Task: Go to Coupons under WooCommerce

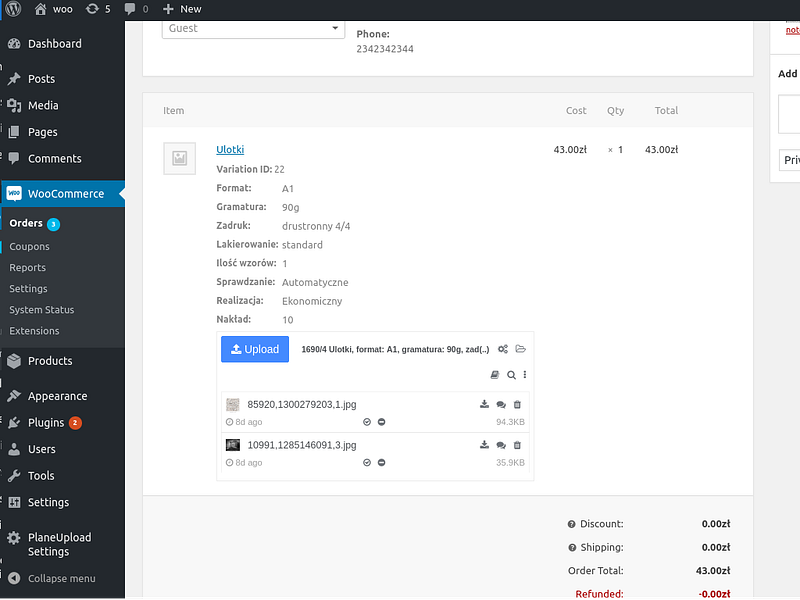Action: pyautogui.click(x=29, y=246)
